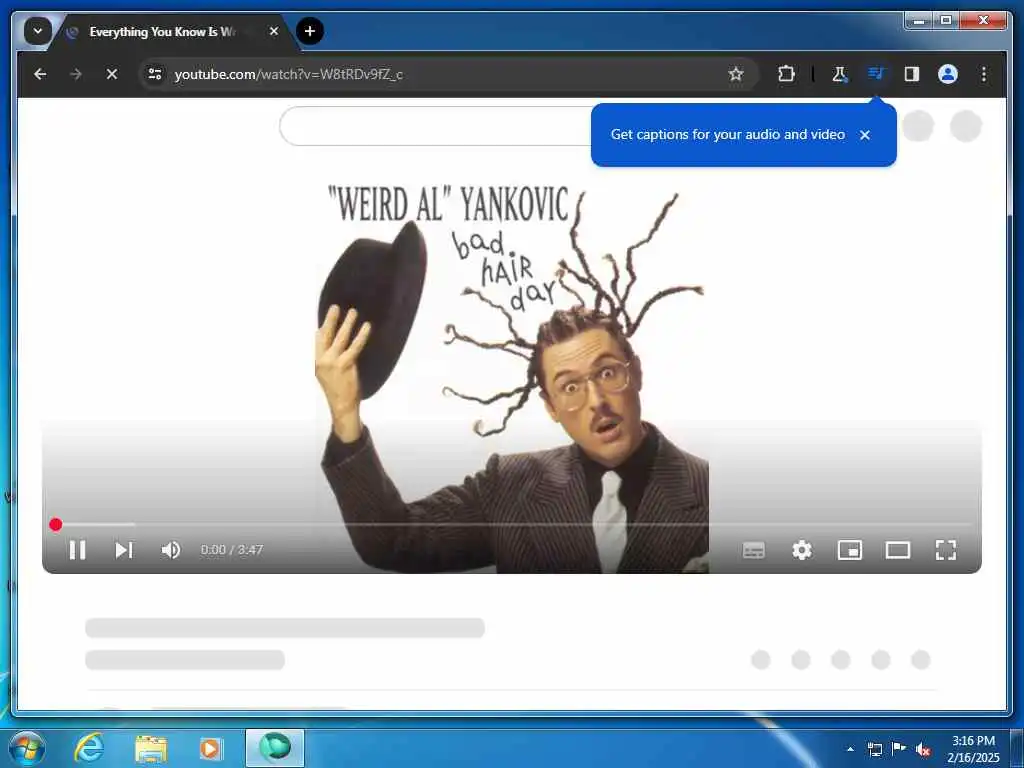Open the Extensions puzzle icon

(786, 74)
